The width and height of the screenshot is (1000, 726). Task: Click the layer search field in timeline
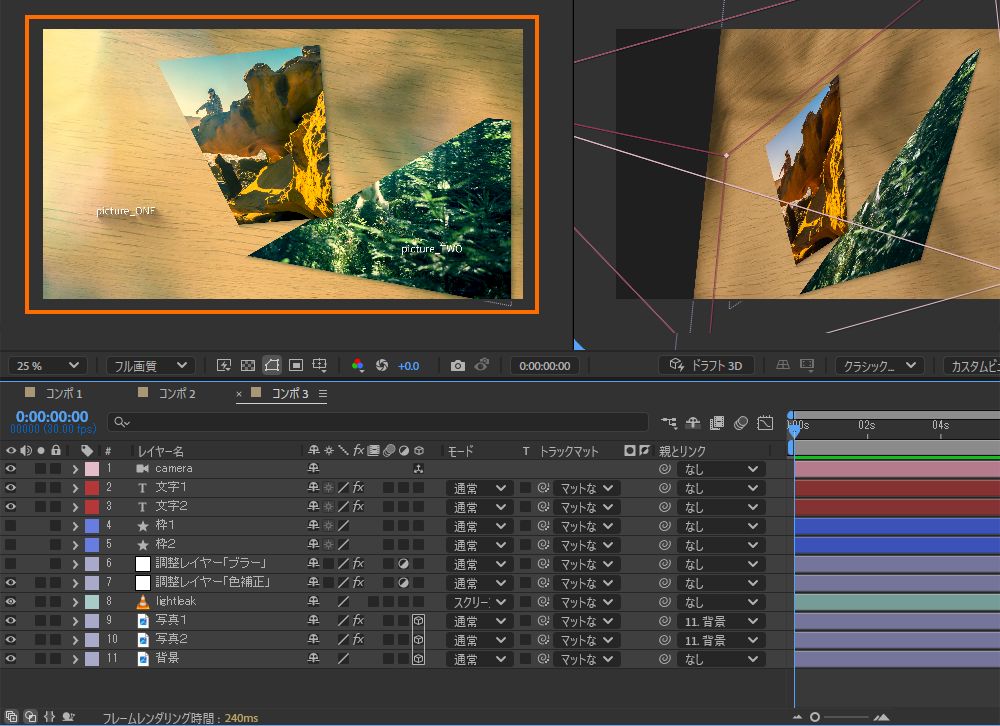click(380, 423)
